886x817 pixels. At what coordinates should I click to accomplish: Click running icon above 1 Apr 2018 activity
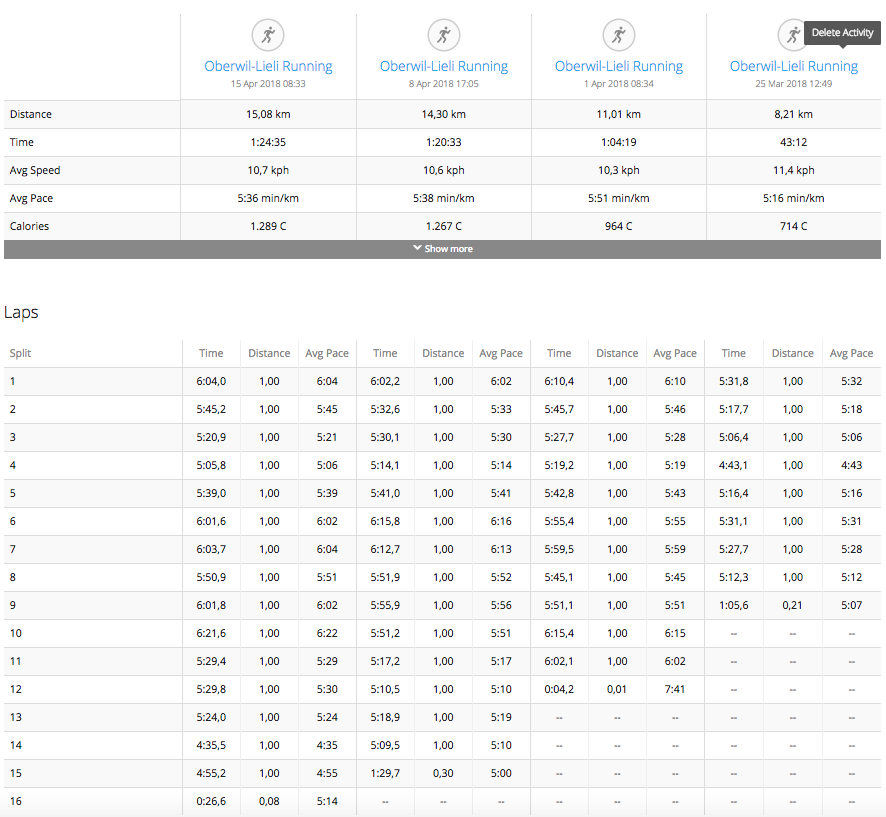619,35
